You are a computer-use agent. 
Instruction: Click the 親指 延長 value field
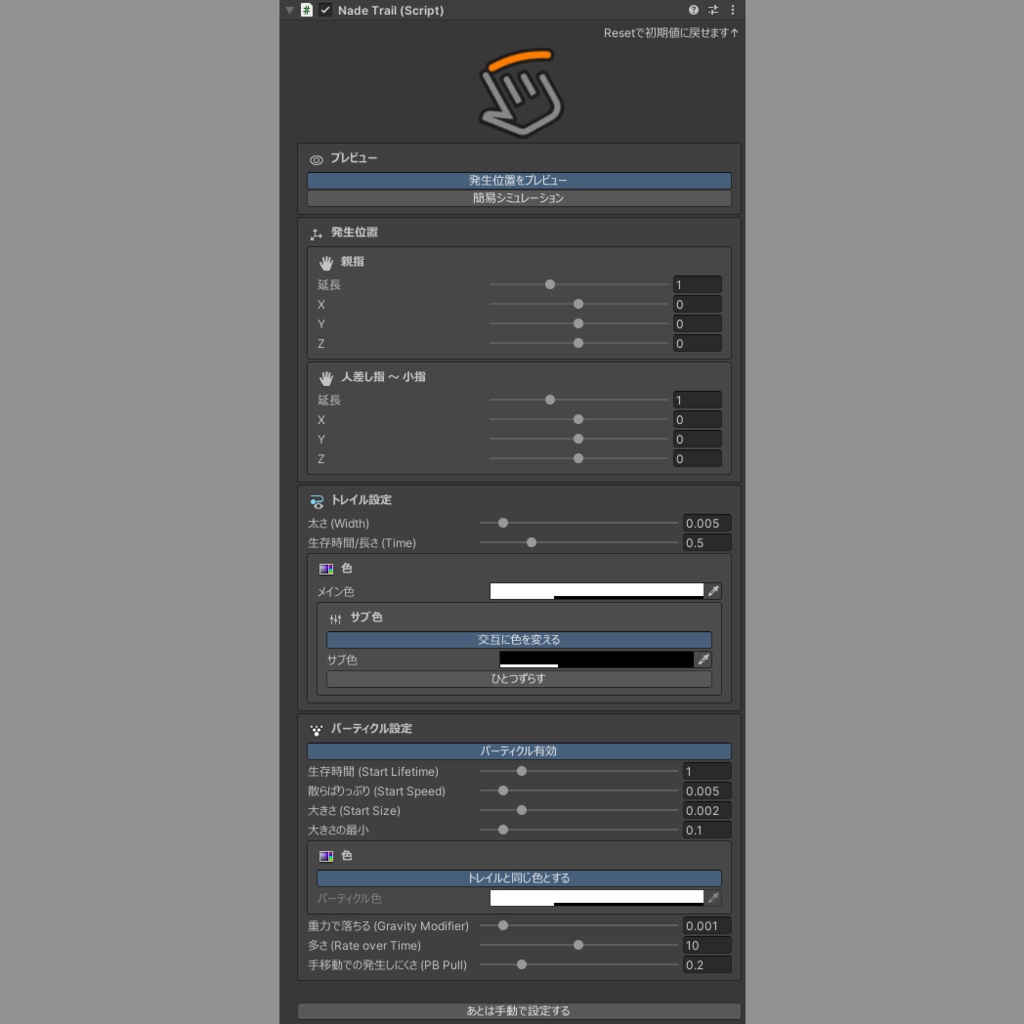(x=697, y=285)
